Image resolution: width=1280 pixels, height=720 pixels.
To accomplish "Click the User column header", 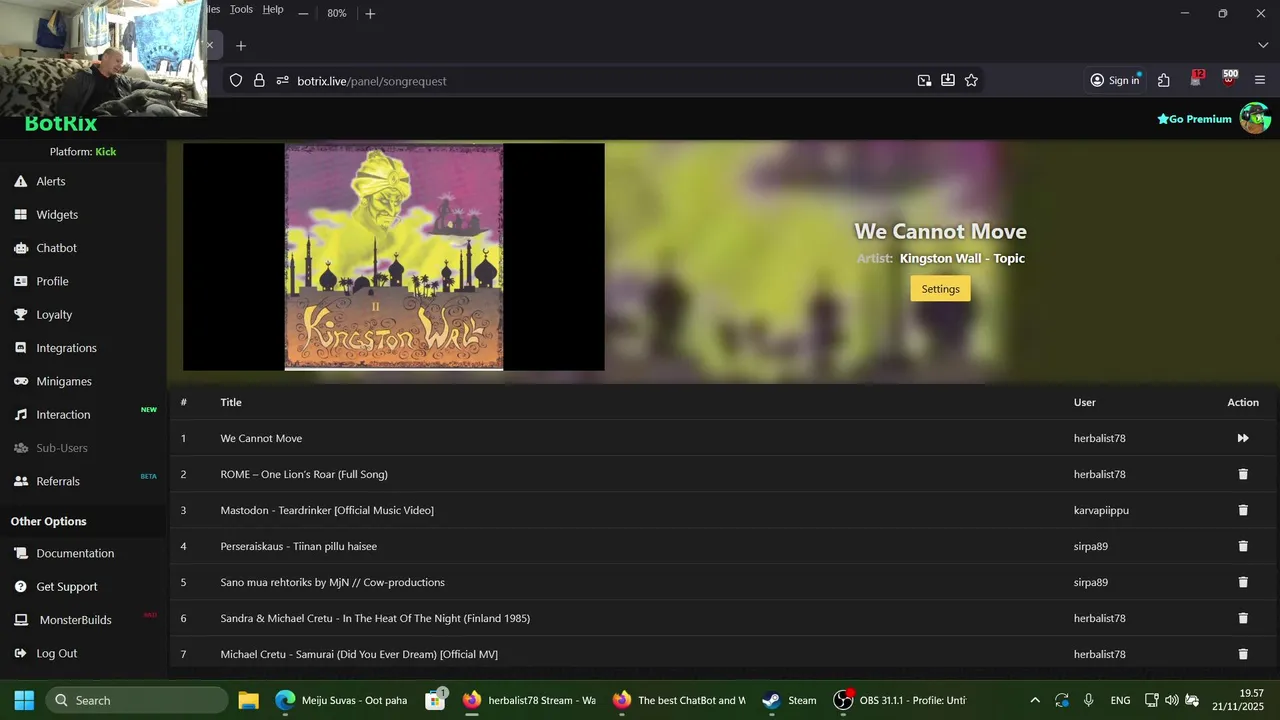I will point(1085,402).
